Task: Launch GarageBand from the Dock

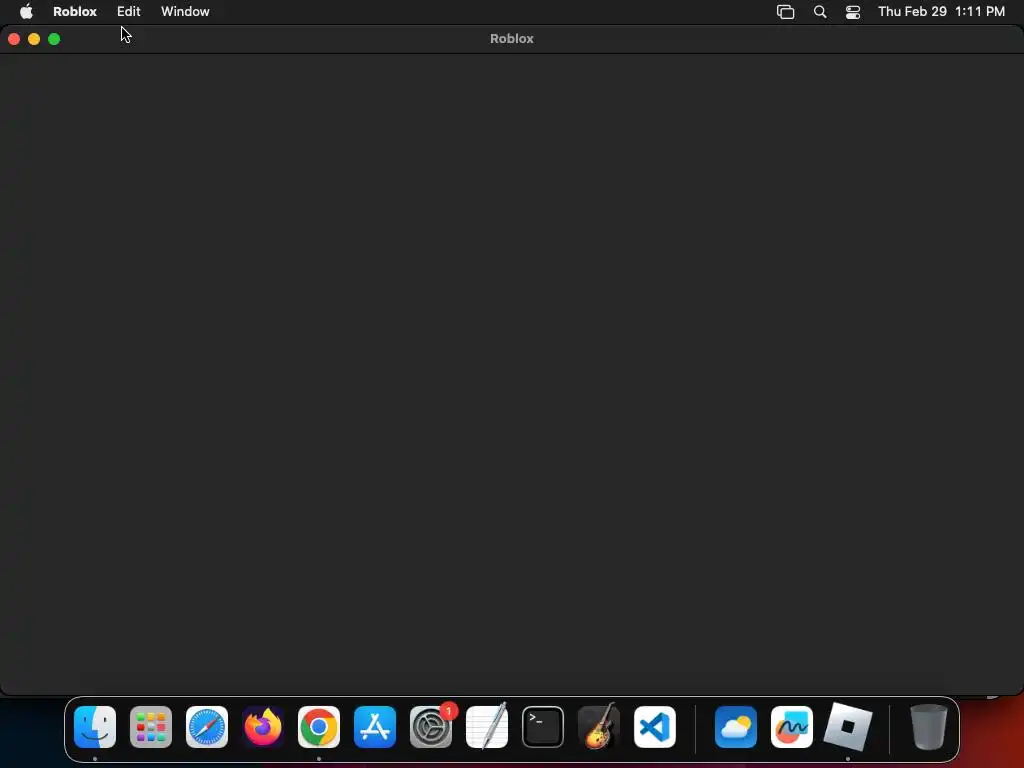Action: pyautogui.click(x=599, y=727)
